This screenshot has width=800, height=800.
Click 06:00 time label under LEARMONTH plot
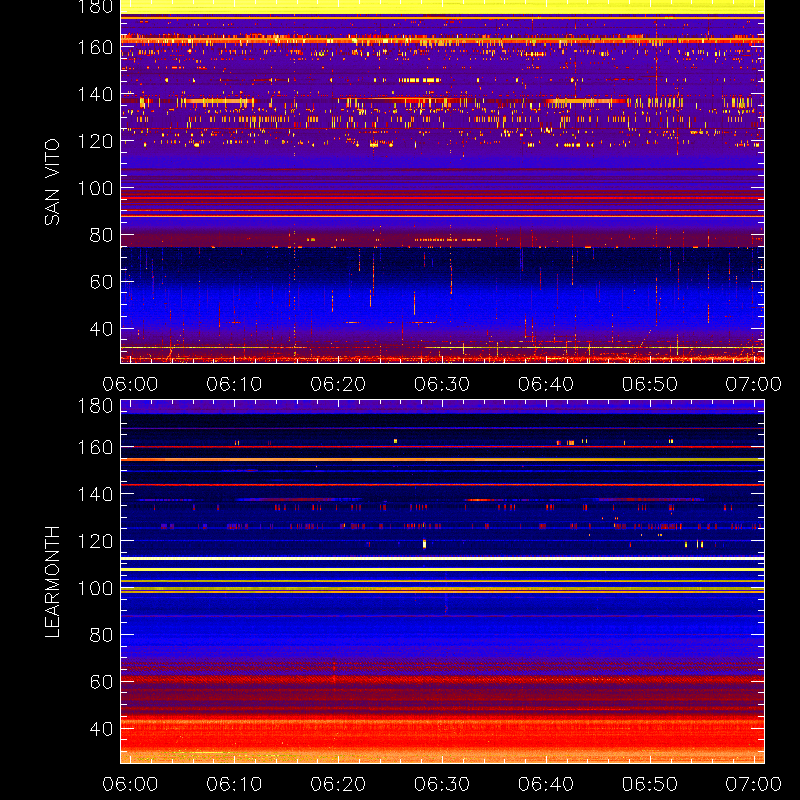[x=130, y=784]
